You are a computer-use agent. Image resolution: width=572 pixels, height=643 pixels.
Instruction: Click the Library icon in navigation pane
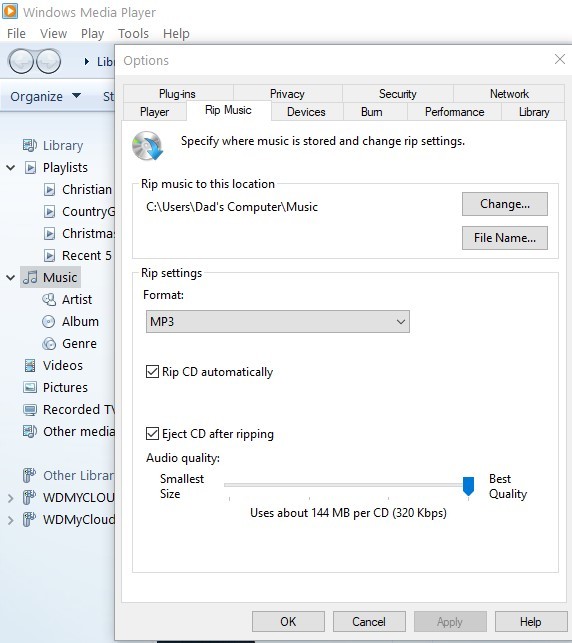pyautogui.click(x=30, y=145)
